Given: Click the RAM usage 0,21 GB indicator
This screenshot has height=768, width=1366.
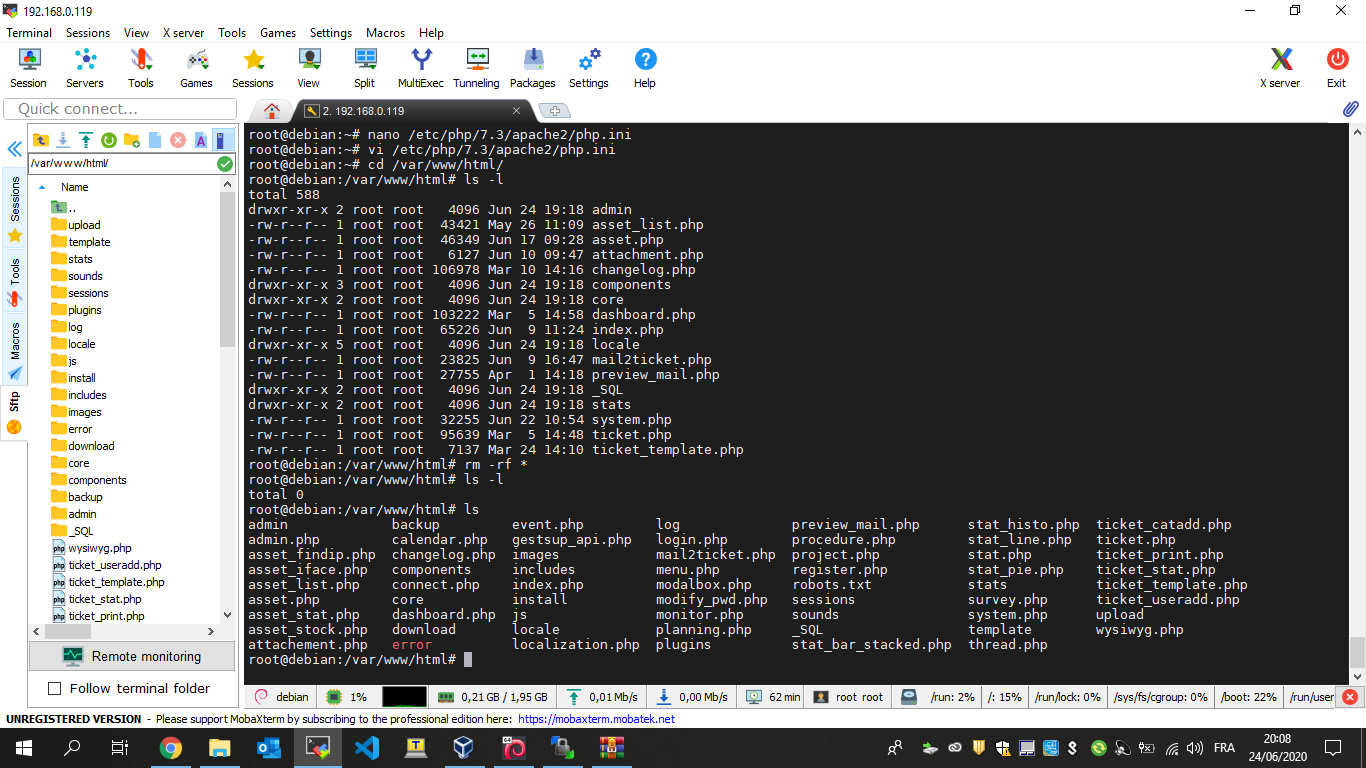Looking at the screenshot, I should 493,697.
